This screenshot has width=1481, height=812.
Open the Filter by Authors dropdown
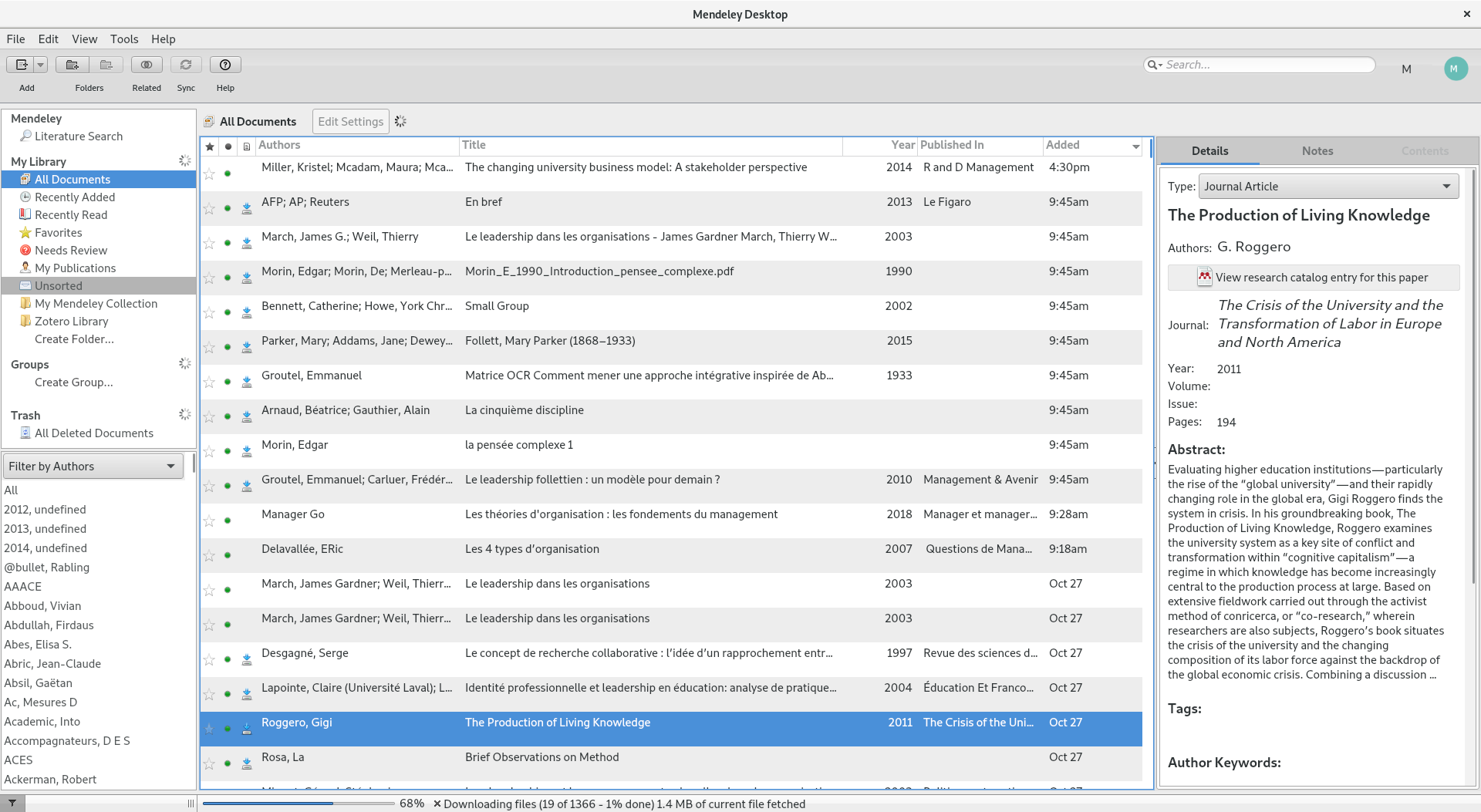(x=93, y=467)
